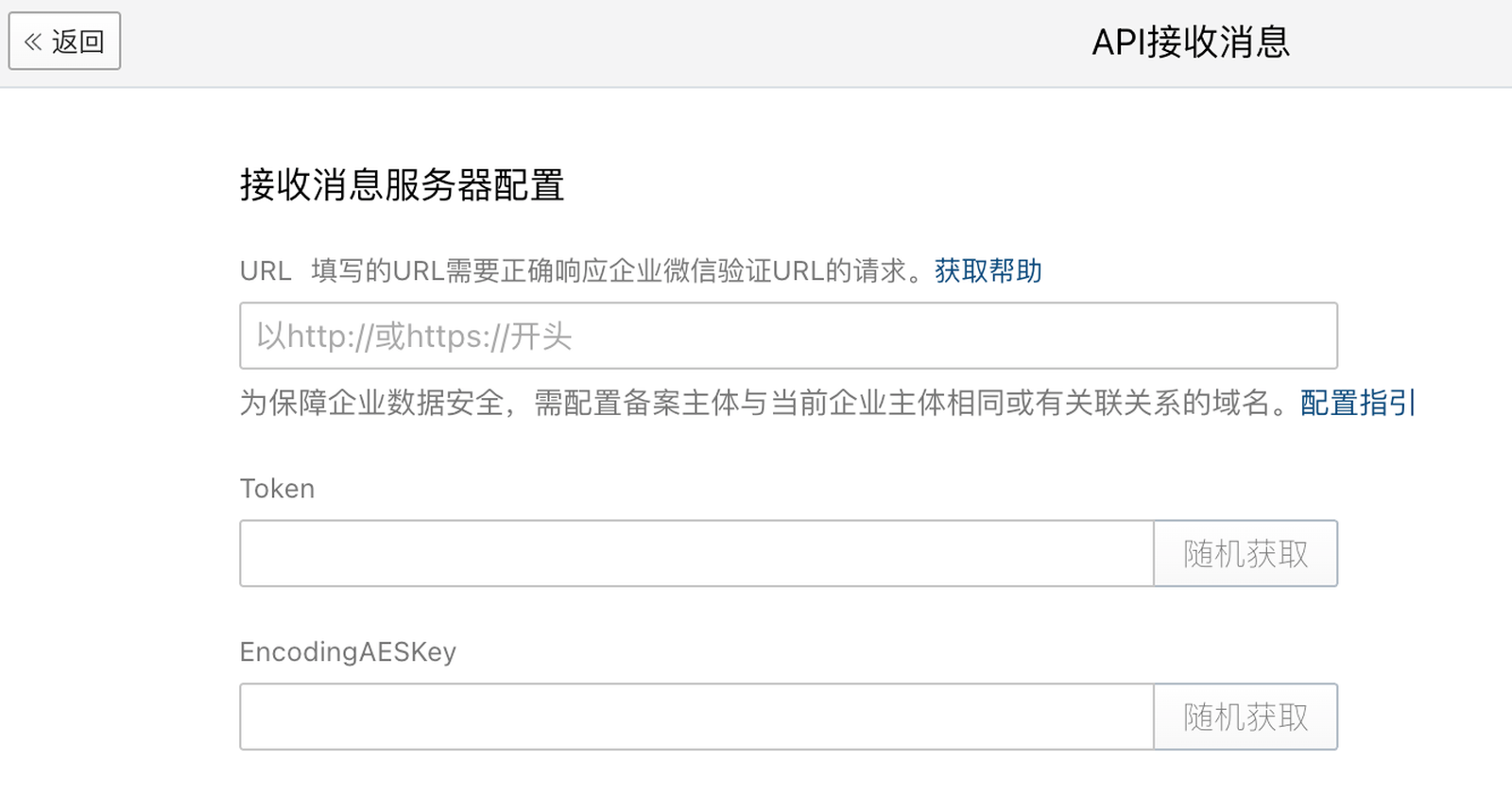Click the 备案主体 domain requirement phrase
This screenshot has width=1512, height=796.
coord(665,403)
